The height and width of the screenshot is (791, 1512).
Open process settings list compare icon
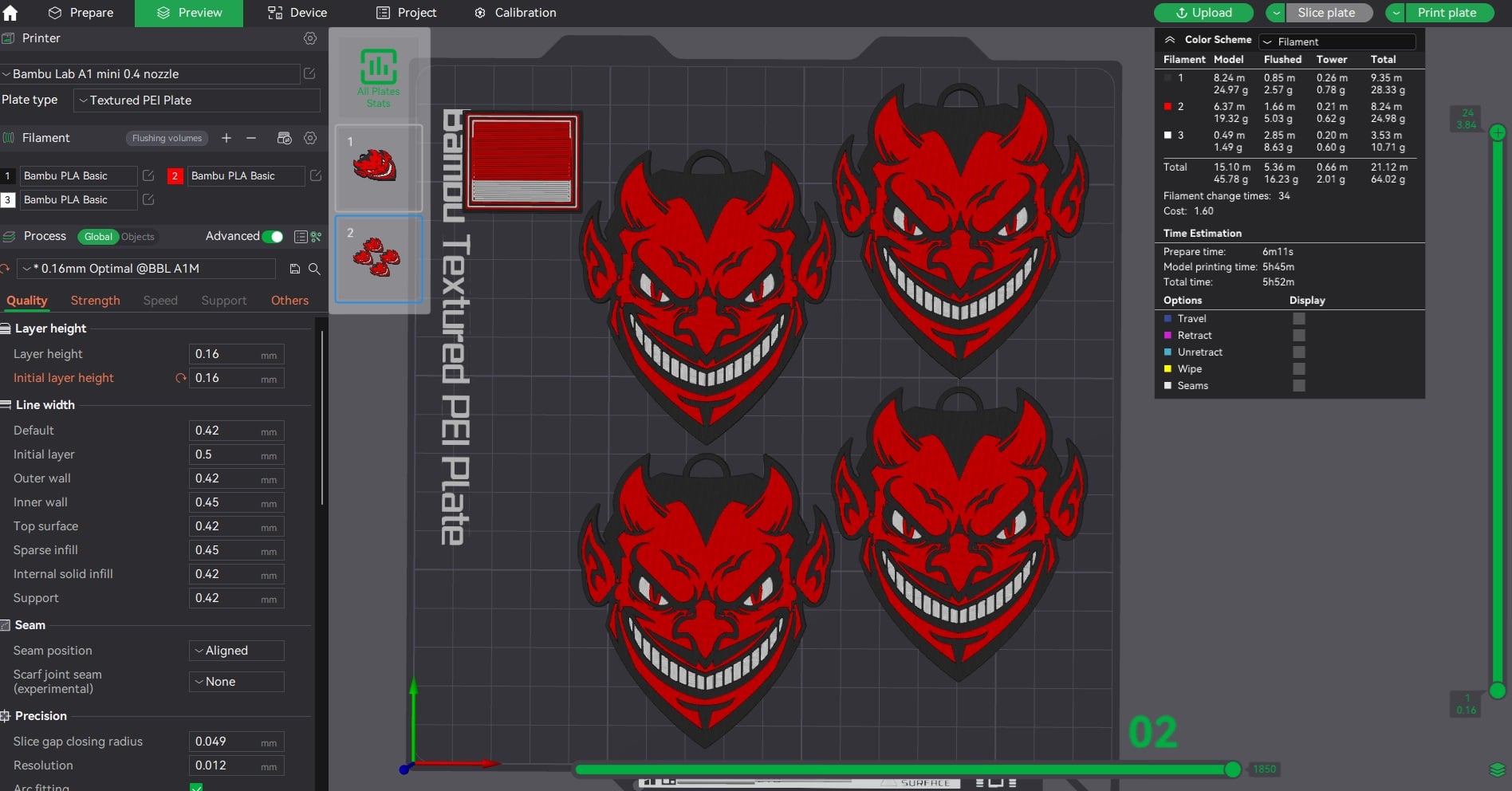(x=301, y=237)
